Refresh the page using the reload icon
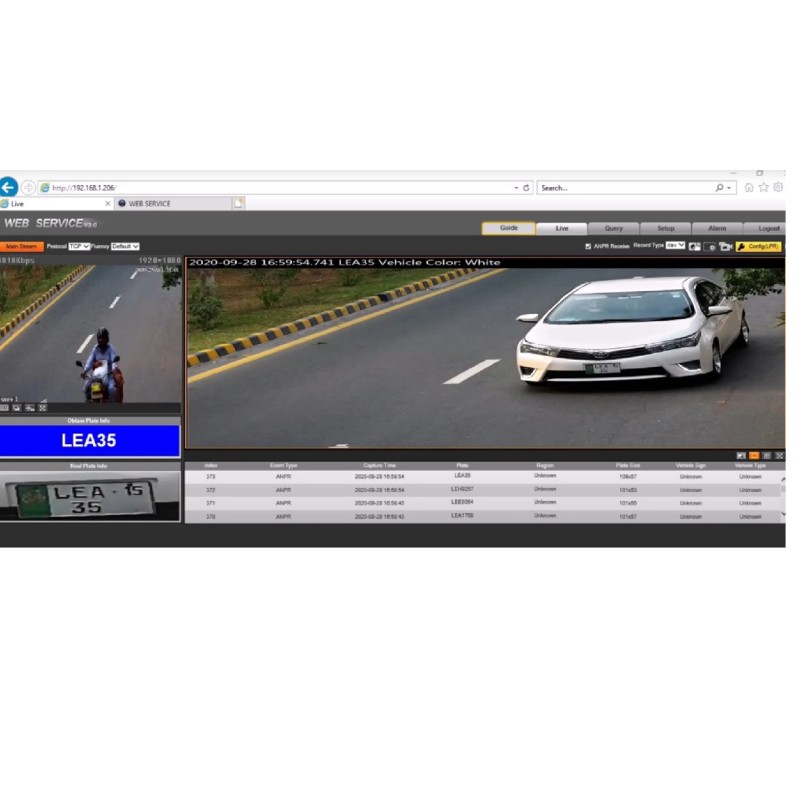 point(527,187)
